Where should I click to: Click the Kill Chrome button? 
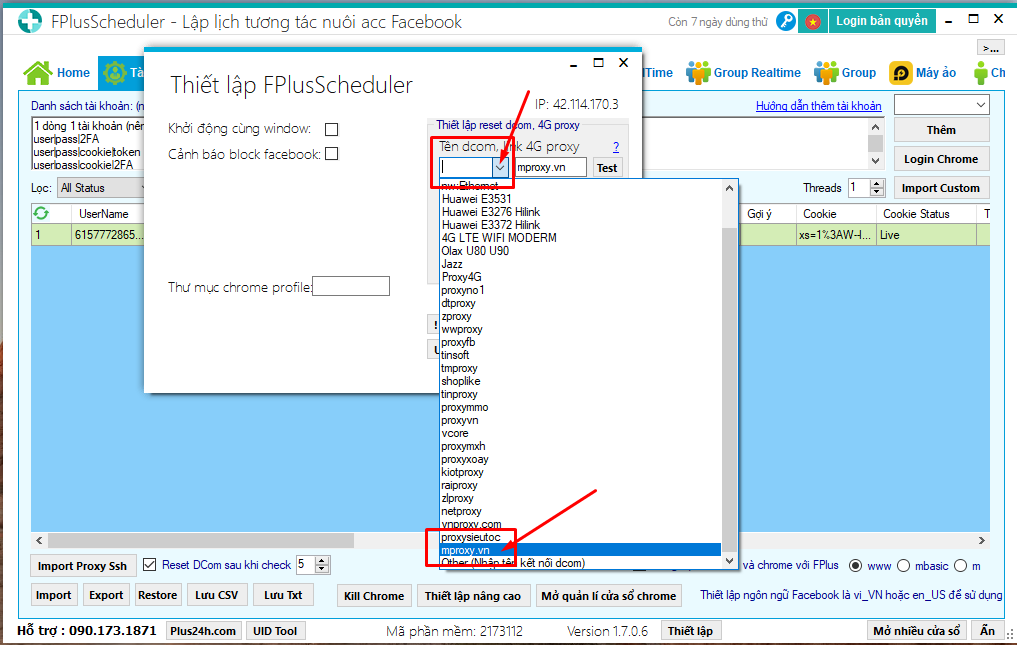[374, 596]
